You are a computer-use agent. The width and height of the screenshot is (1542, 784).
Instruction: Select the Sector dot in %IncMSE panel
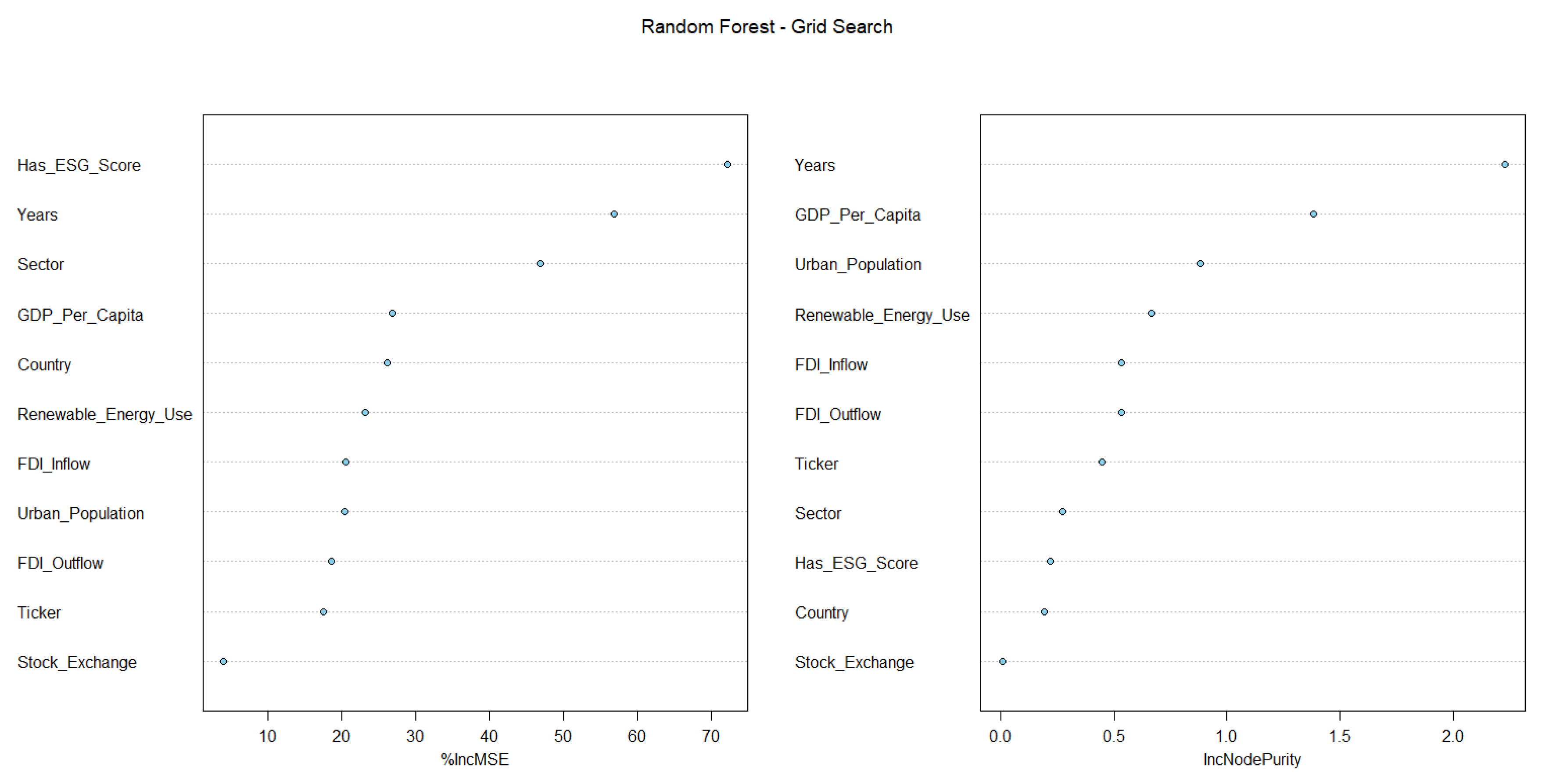(540, 264)
